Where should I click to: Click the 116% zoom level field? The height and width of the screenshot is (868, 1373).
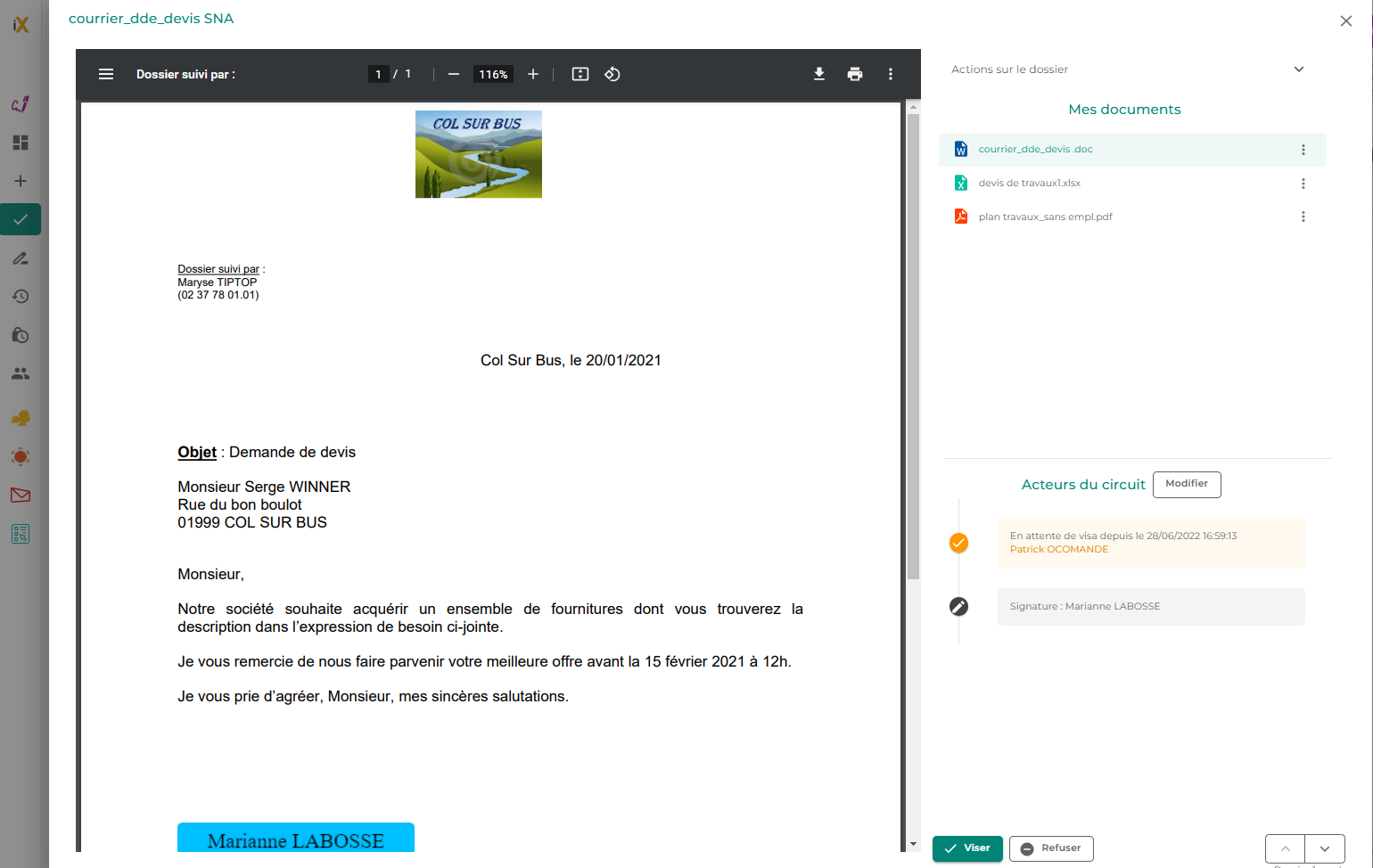tap(493, 74)
